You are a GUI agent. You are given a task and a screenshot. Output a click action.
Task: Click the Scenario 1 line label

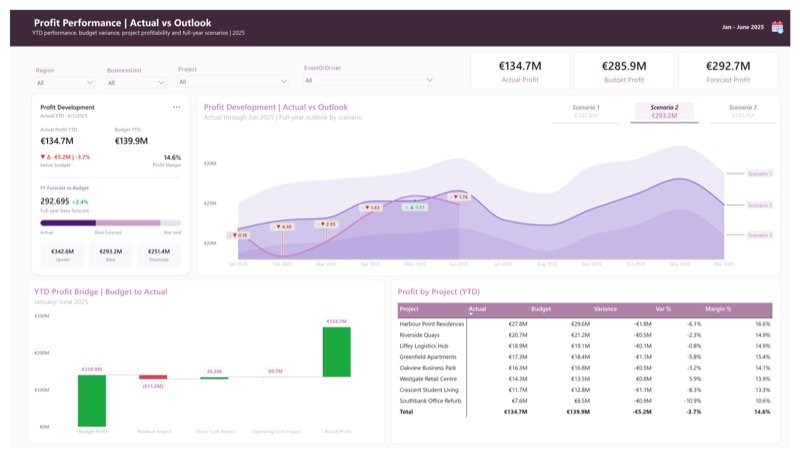(x=760, y=174)
